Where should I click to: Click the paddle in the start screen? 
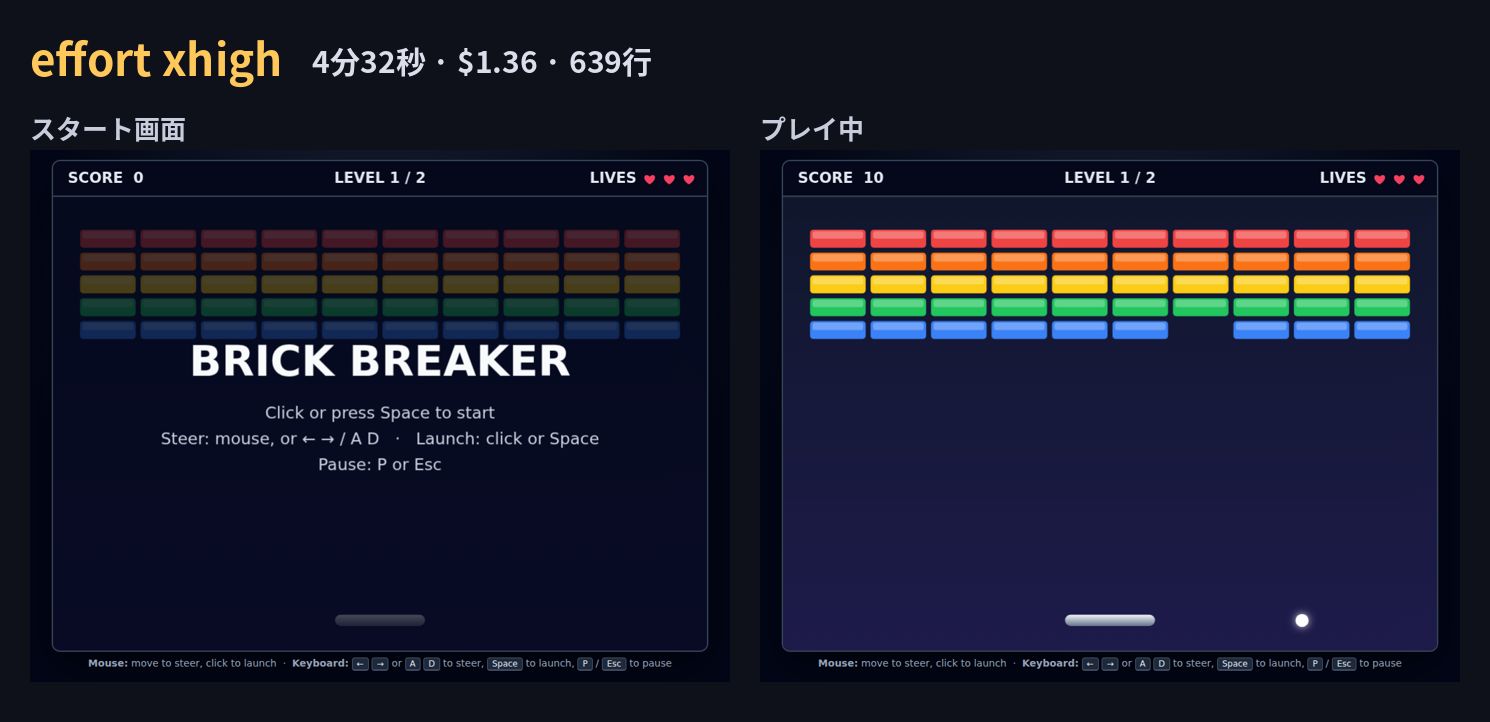point(380,620)
